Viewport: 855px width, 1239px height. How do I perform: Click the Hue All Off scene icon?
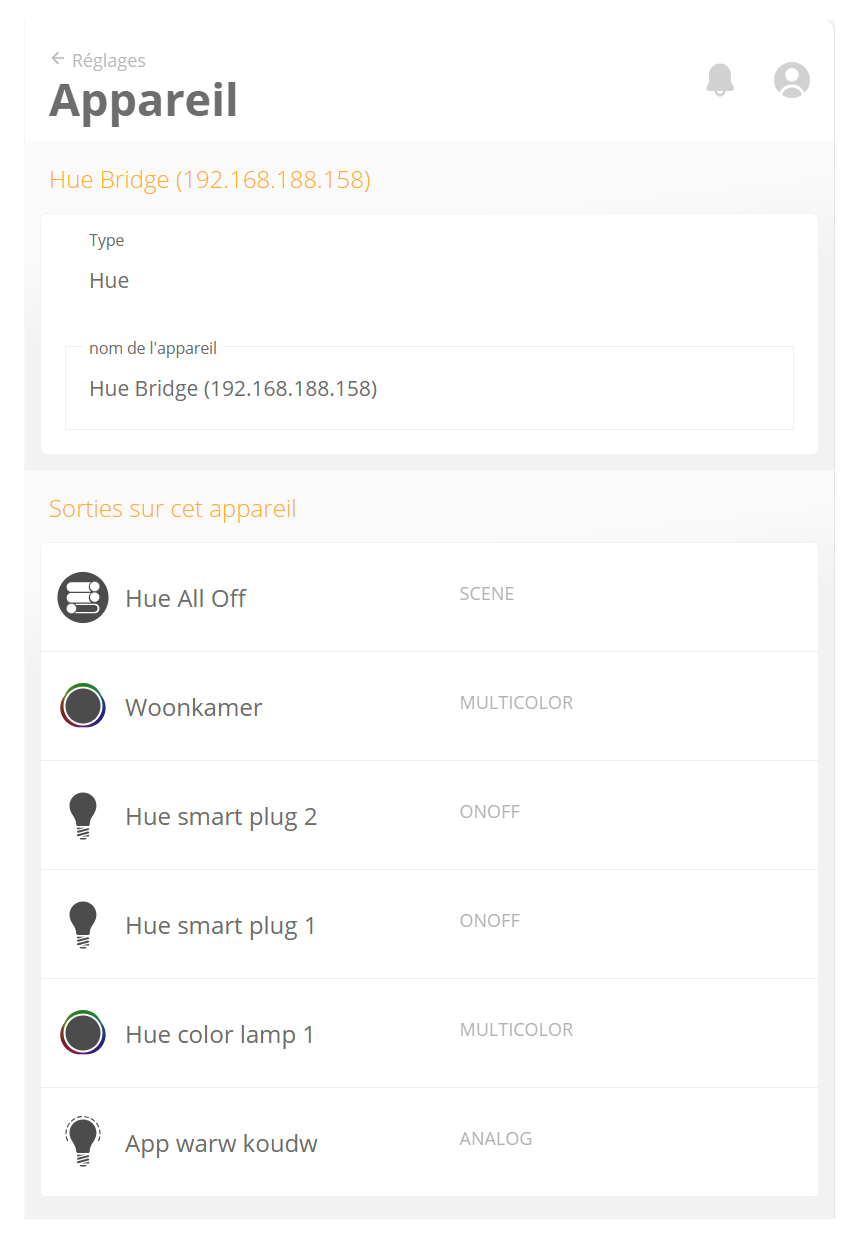[82, 598]
